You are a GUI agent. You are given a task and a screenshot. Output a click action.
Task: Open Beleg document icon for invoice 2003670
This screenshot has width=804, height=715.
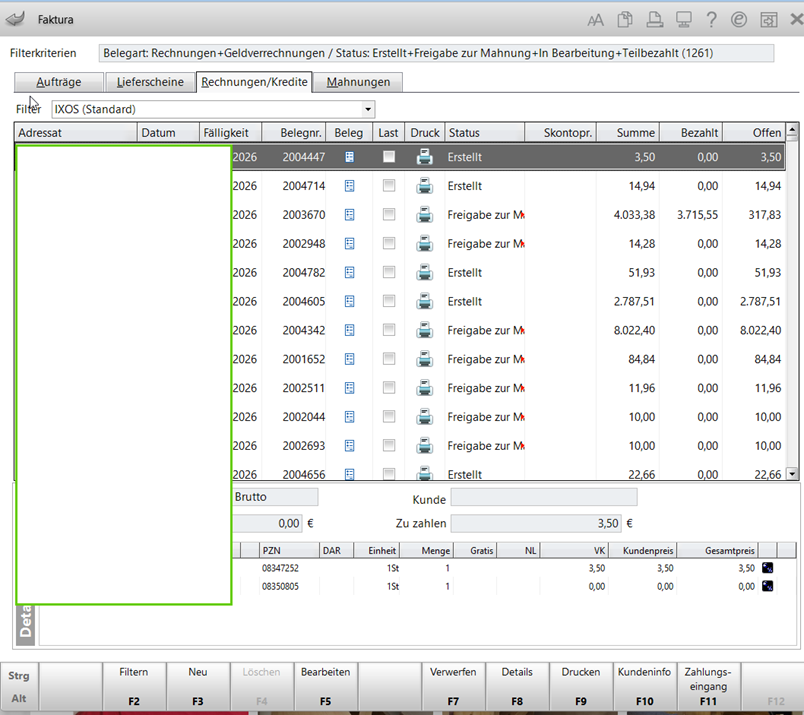tap(349, 215)
